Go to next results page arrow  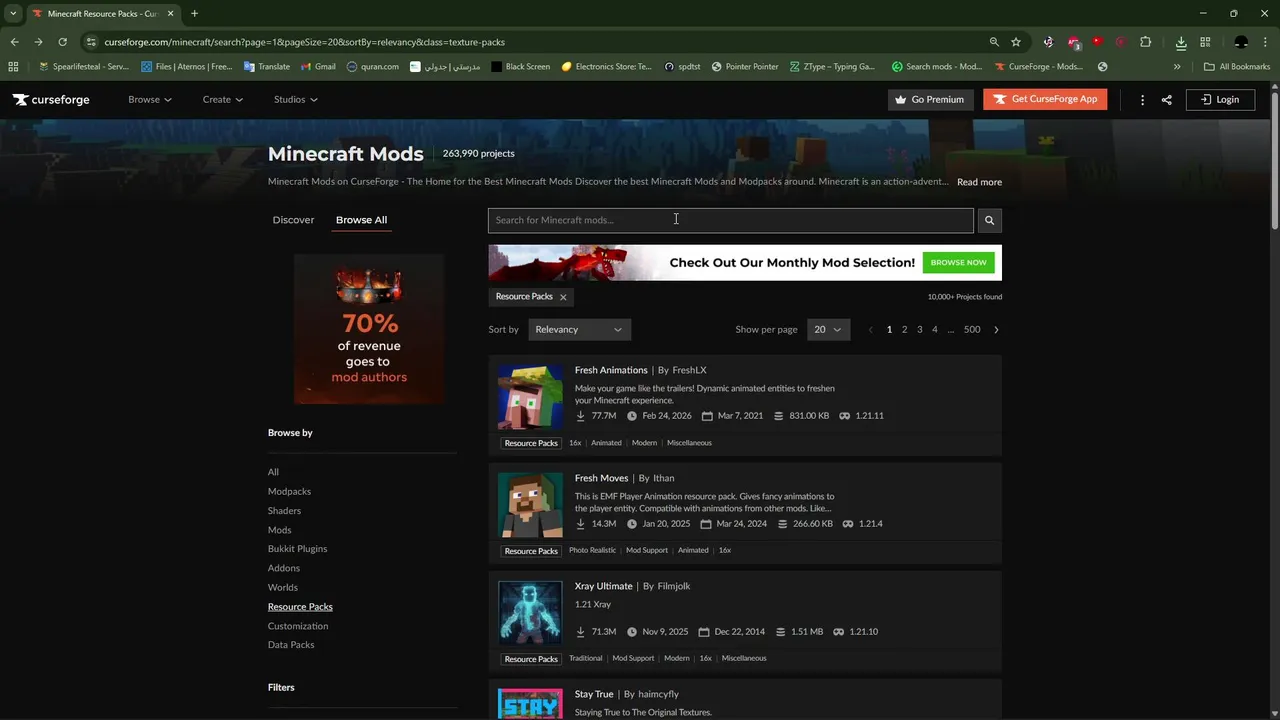tap(996, 330)
